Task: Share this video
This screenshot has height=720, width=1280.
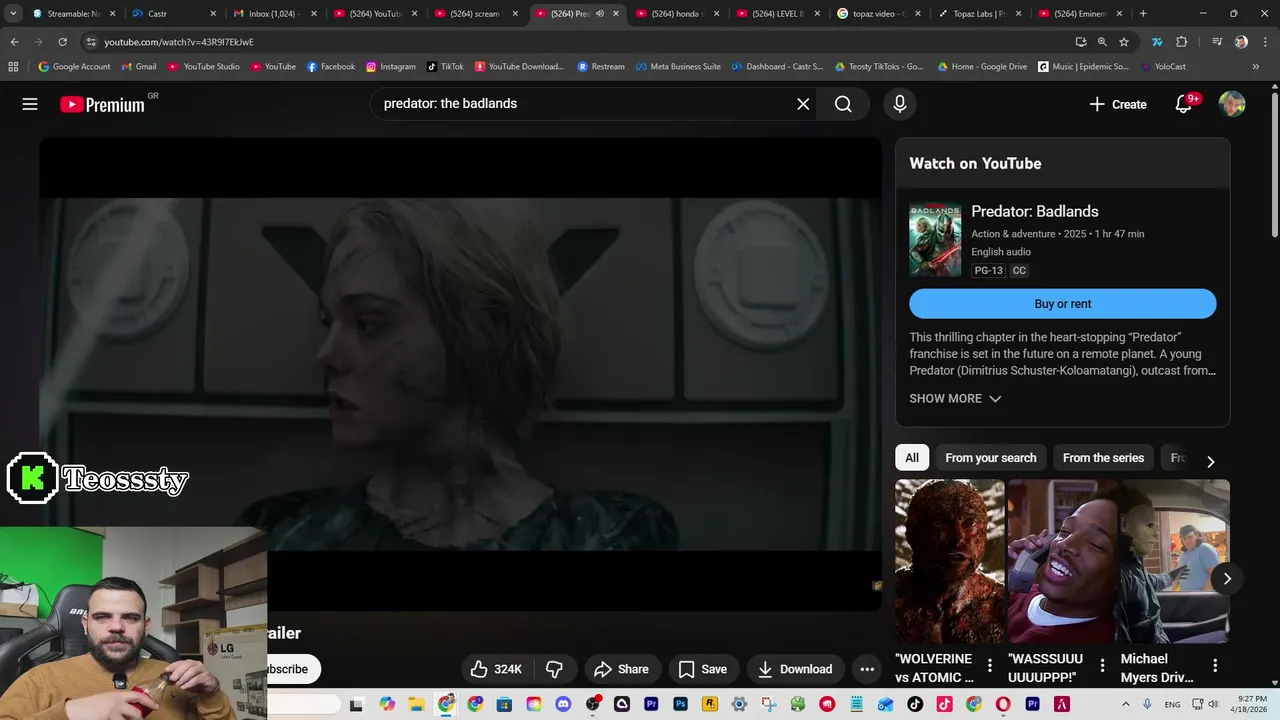Action: [621, 669]
